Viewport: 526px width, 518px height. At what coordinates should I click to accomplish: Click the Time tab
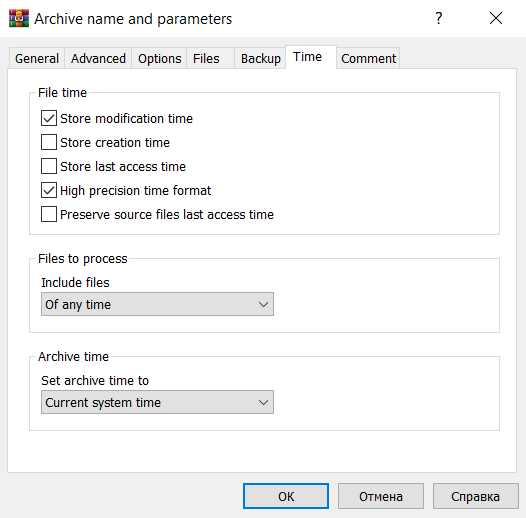pos(311,57)
